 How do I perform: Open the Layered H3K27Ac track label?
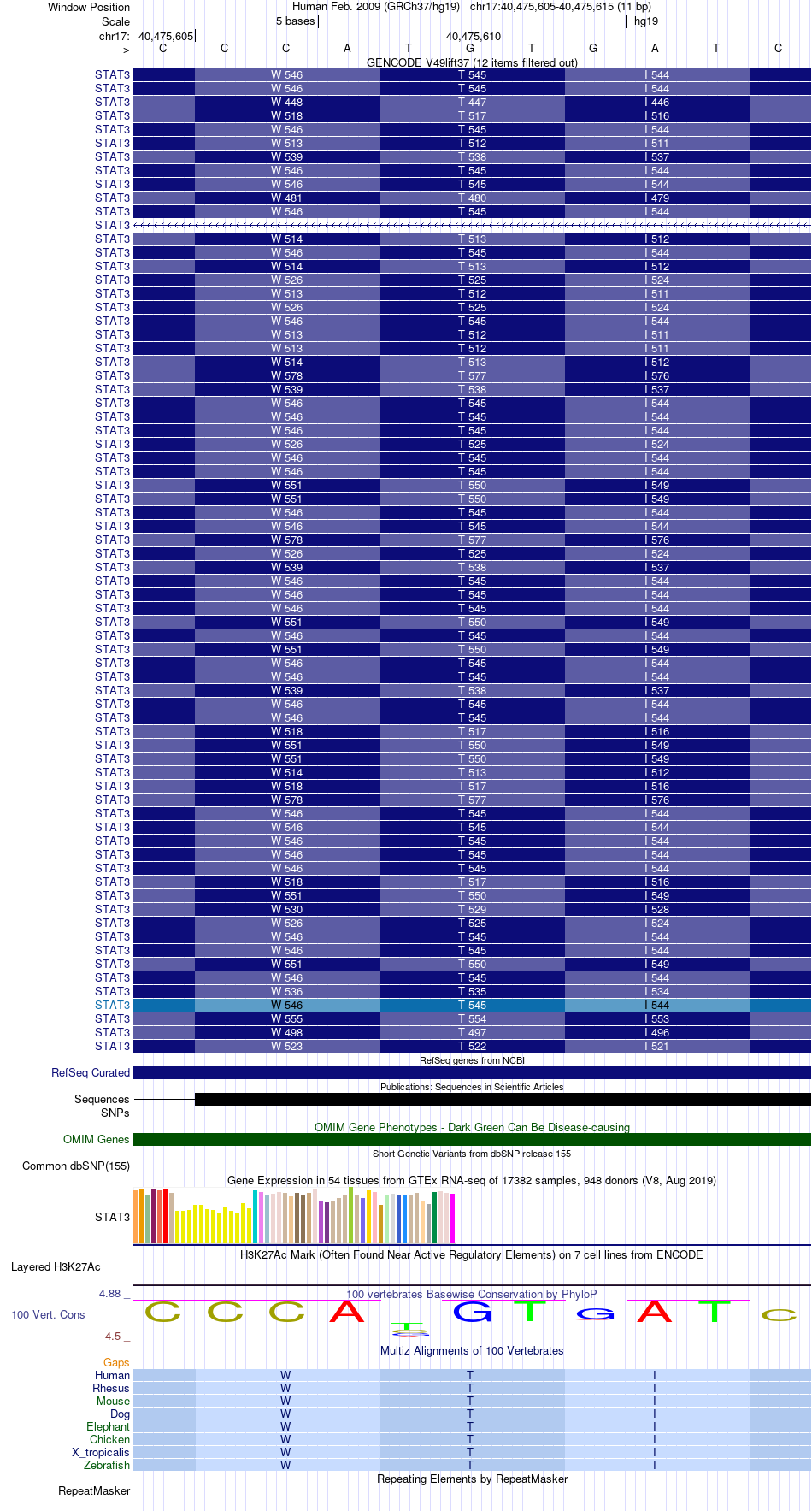tap(56, 1266)
